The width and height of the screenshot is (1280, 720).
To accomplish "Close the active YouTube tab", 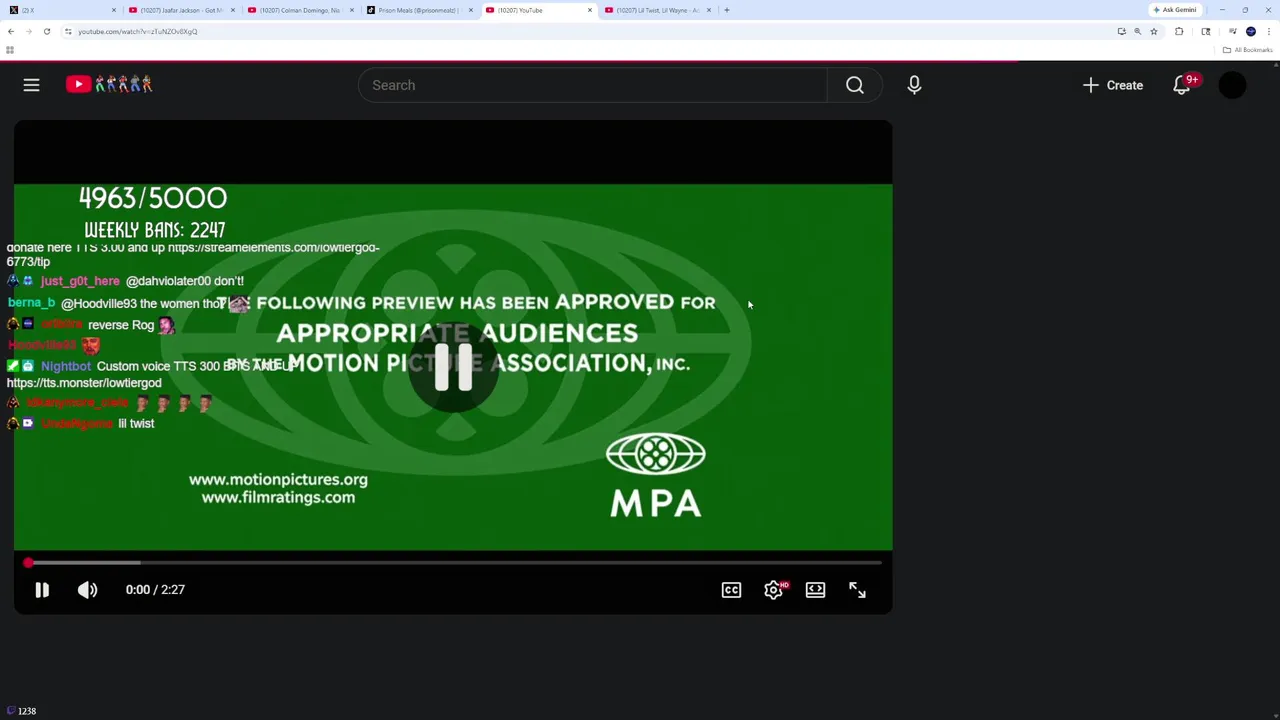I will coord(590,10).
